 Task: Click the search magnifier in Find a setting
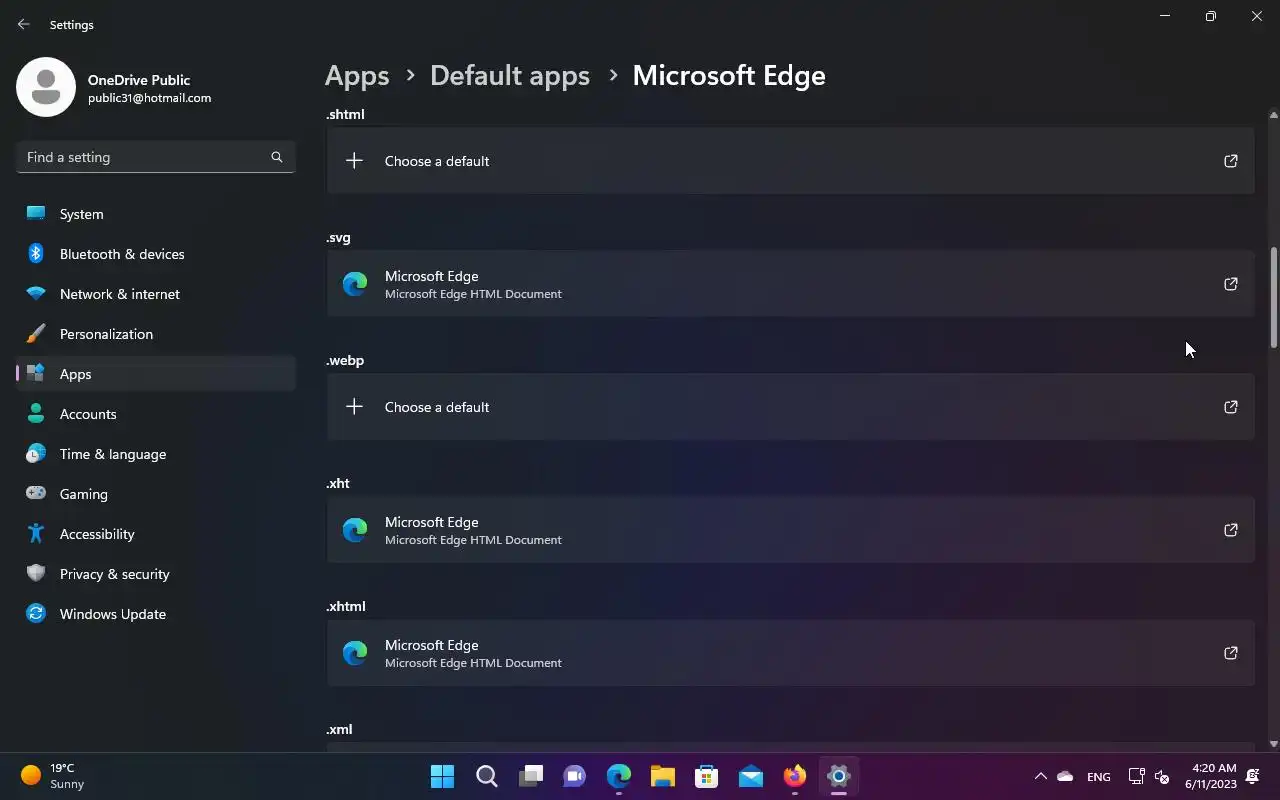pos(277,157)
